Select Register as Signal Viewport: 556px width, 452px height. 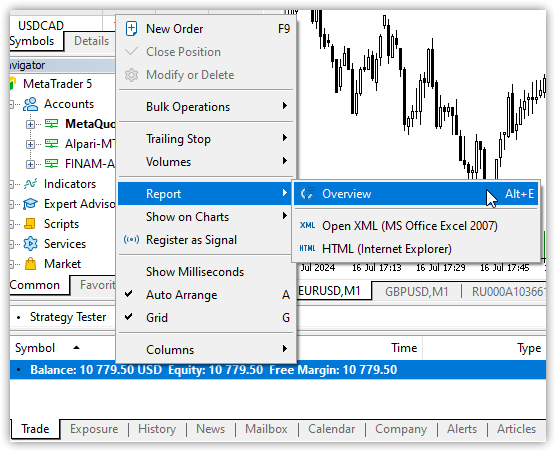click(x=206, y=240)
